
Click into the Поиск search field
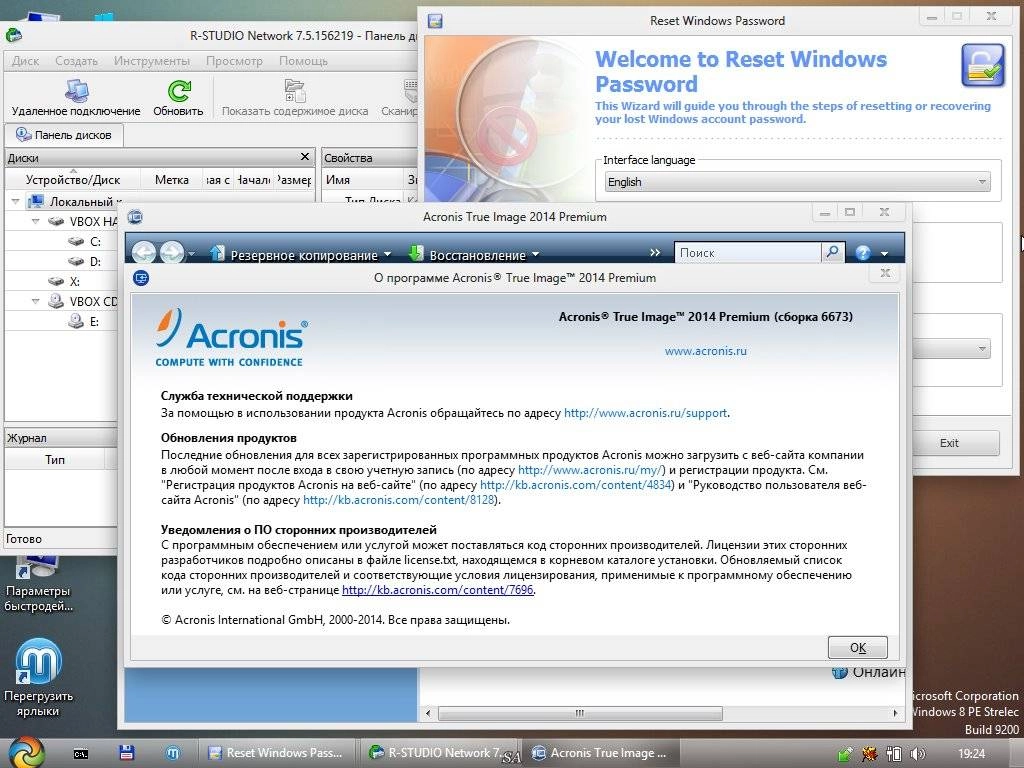click(747, 253)
